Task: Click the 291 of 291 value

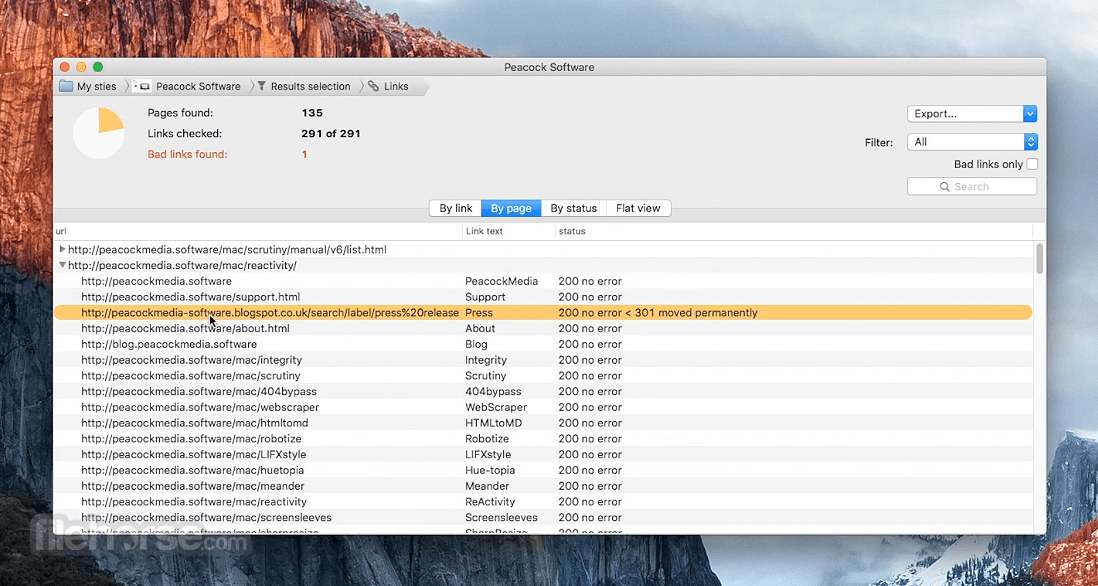Action: [x=331, y=134]
